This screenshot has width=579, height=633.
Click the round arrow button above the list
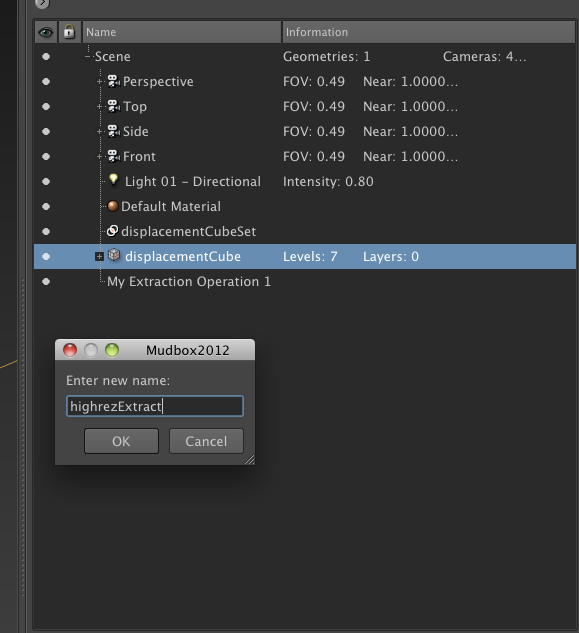pyautogui.click(x=42, y=4)
